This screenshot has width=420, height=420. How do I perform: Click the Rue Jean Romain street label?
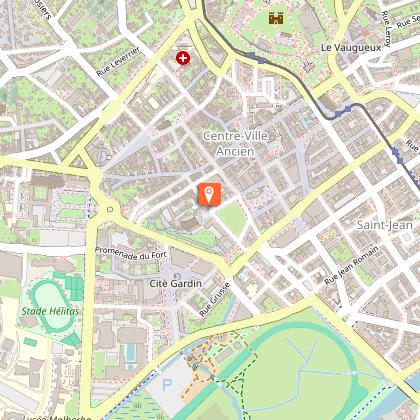[352, 265]
